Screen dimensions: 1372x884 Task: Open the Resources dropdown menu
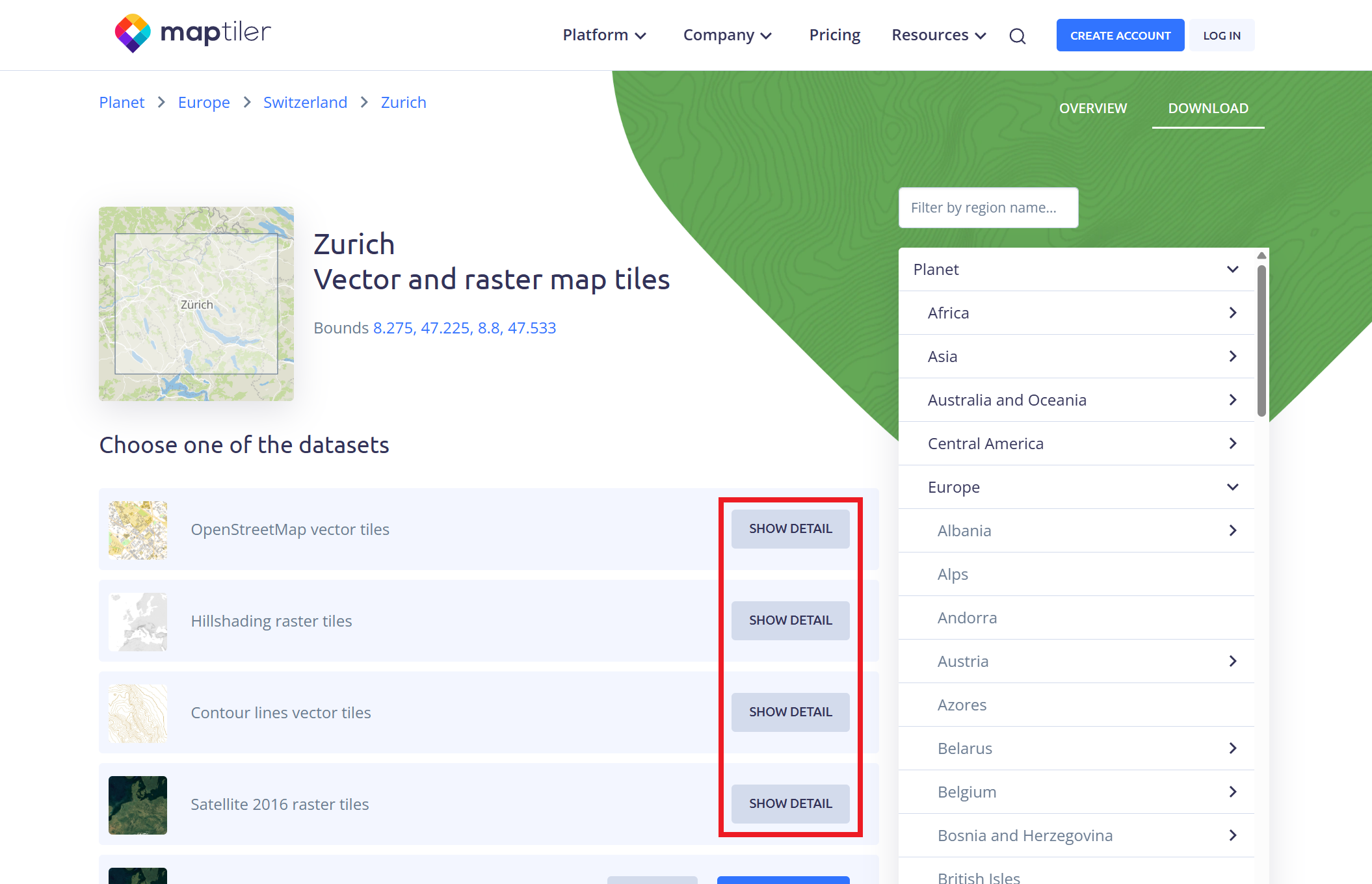(x=938, y=35)
